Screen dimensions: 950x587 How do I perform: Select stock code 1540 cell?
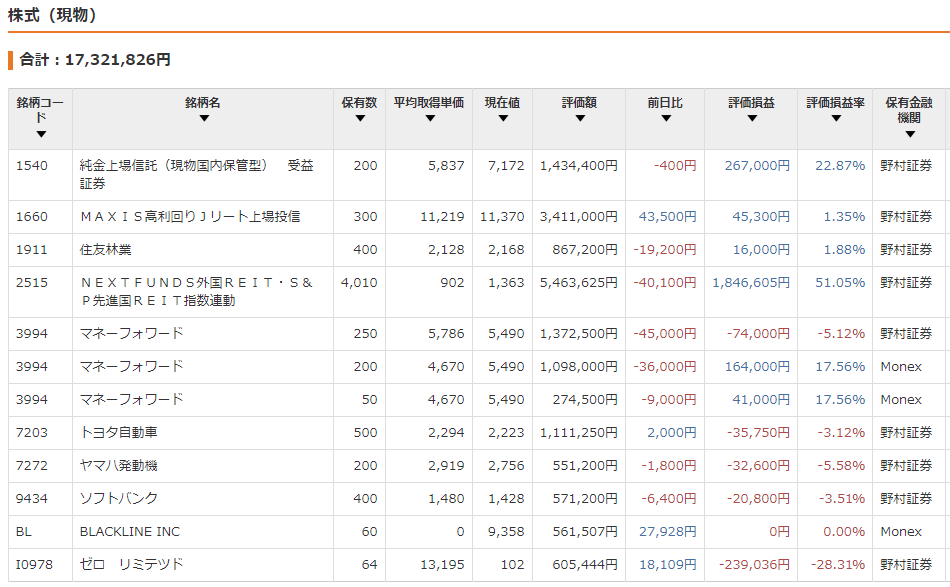32,165
